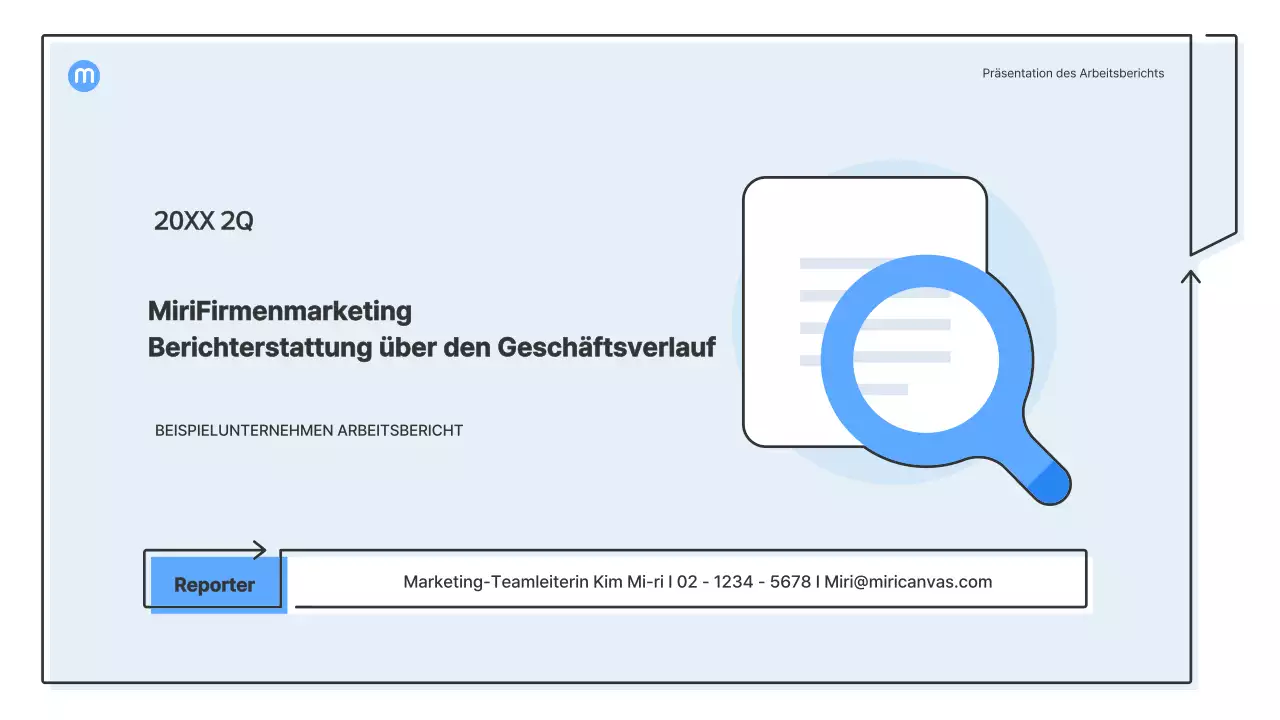
Task: Click the MiriFirmenmarketing title line
Action: pos(280,311)
